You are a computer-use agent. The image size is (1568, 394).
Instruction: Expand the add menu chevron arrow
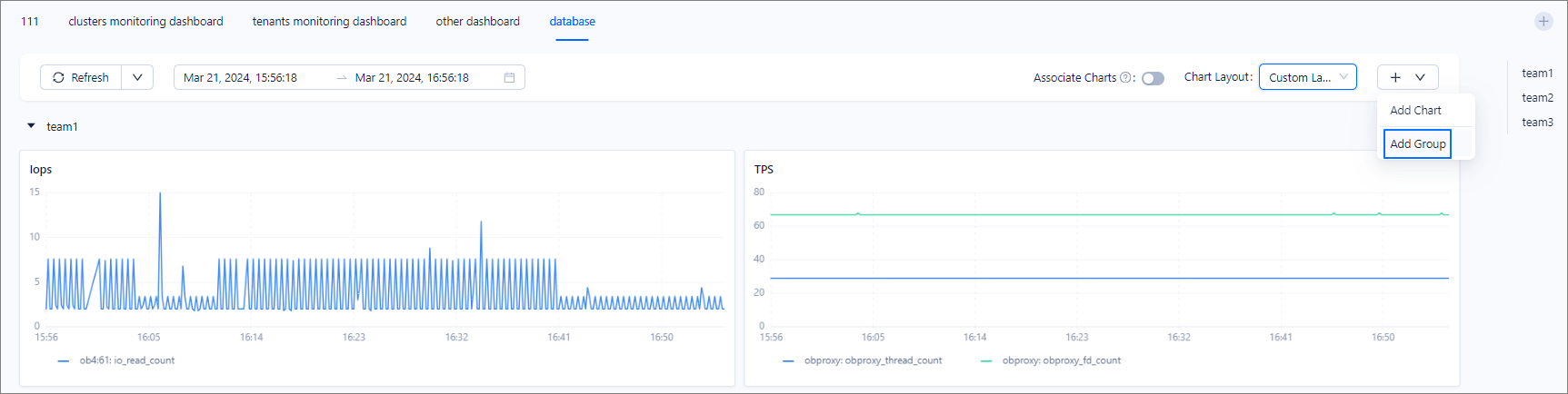tap(1420, 78)
